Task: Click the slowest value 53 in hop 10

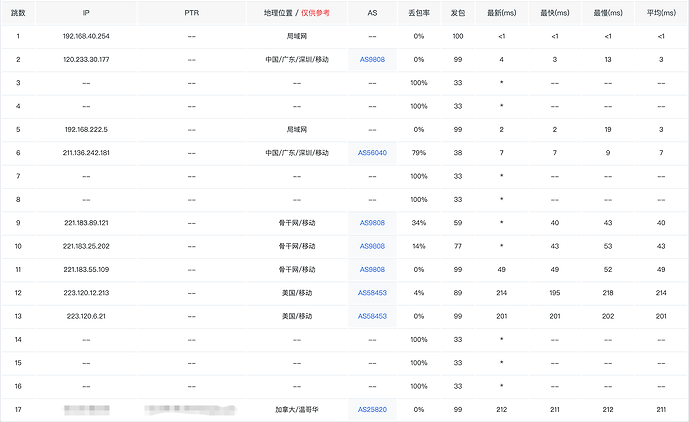Action: [x=608, y=246]
